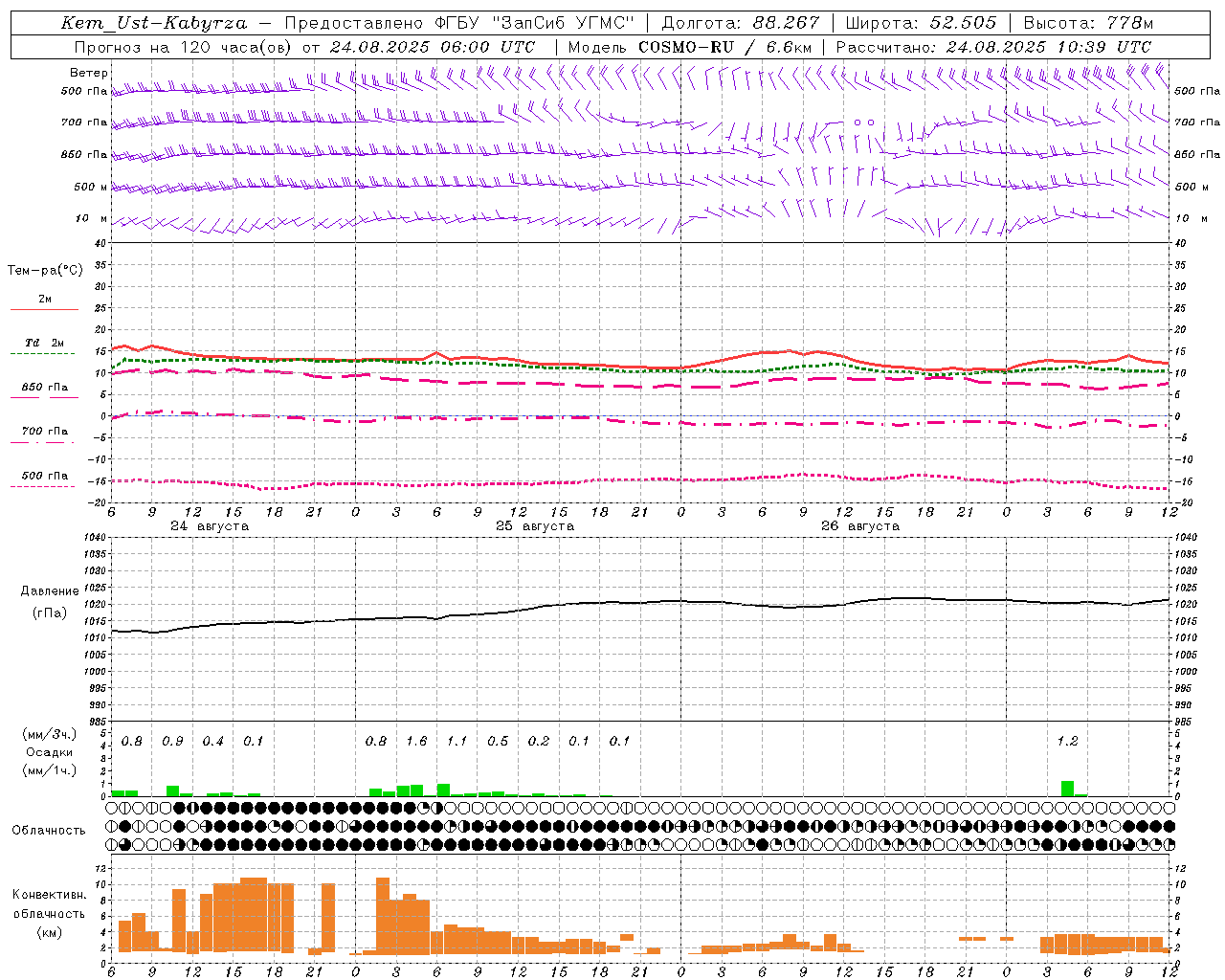
Task: Click the (км) unit label
Action: click(49, 932)
